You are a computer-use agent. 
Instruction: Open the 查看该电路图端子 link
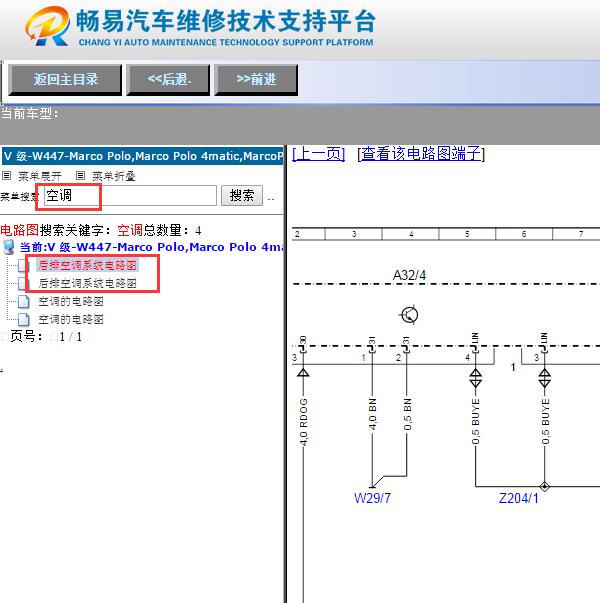click(421, 154)
